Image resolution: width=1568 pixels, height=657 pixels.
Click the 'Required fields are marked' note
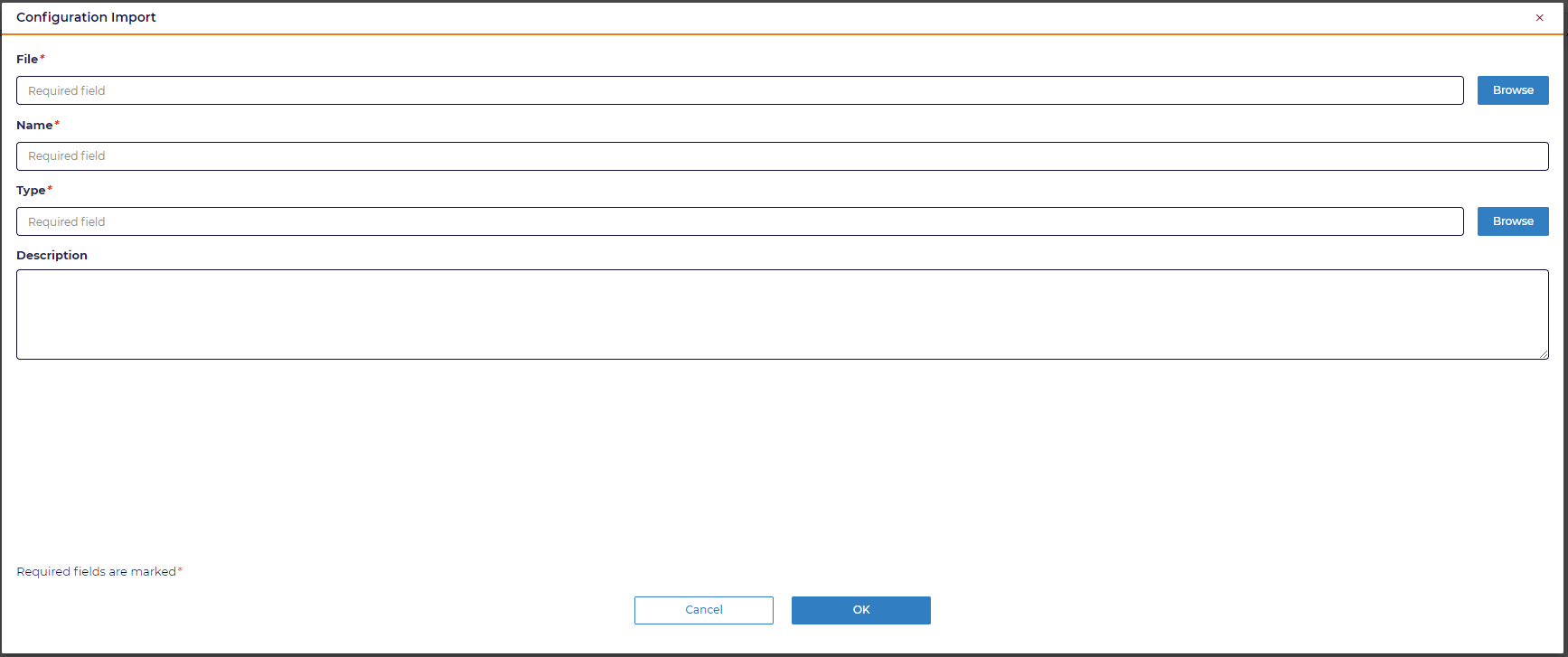tap(96, 572)
